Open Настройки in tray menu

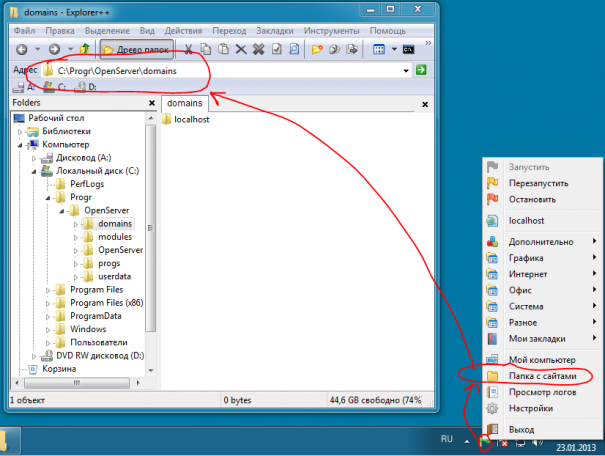531,409
